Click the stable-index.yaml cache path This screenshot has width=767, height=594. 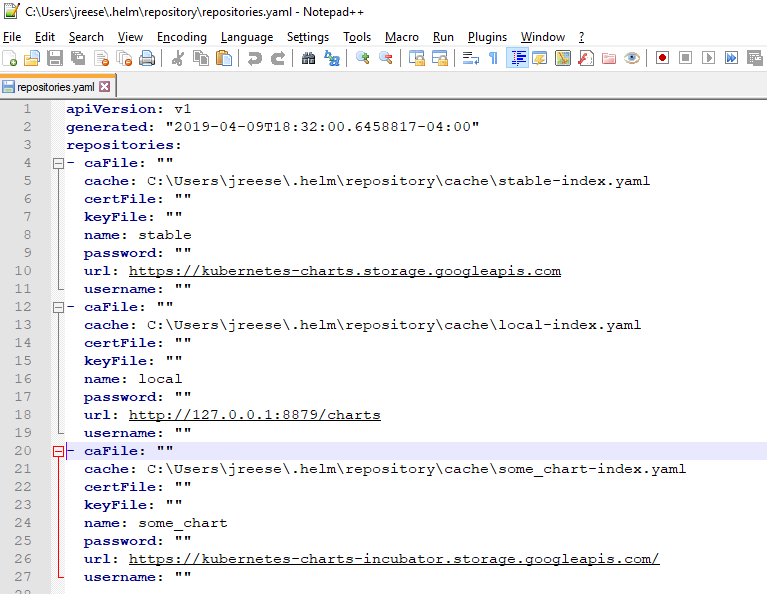(398, 181)
